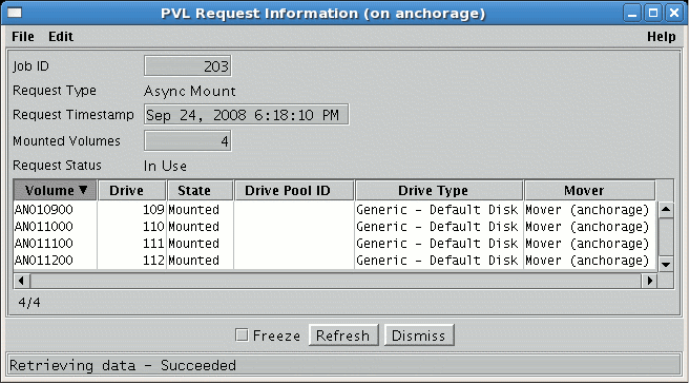Click the table's vertical scroll down arrow
The image size is (689, 383).
[x=666, y=264]
